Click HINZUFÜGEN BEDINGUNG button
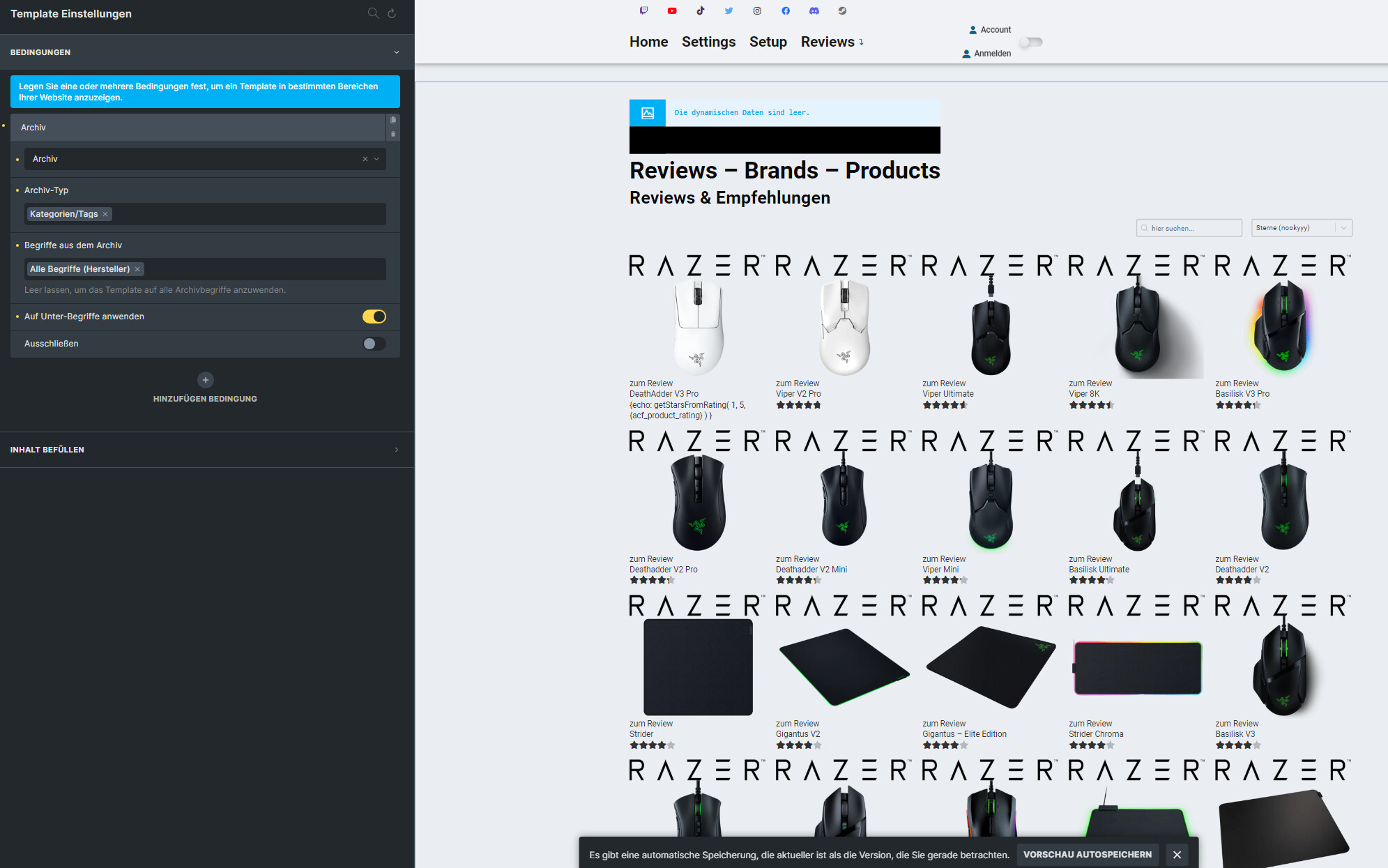 205,399
